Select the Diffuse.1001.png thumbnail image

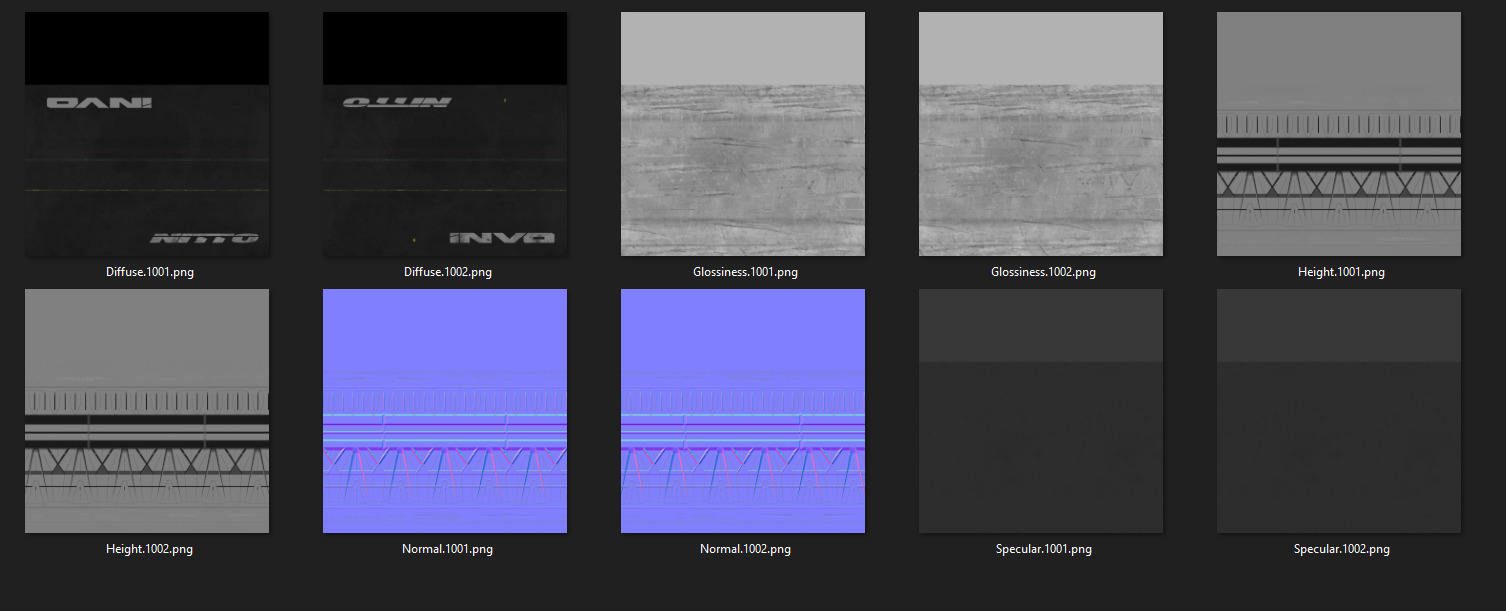pyautogui.click(x=147, y=134)
